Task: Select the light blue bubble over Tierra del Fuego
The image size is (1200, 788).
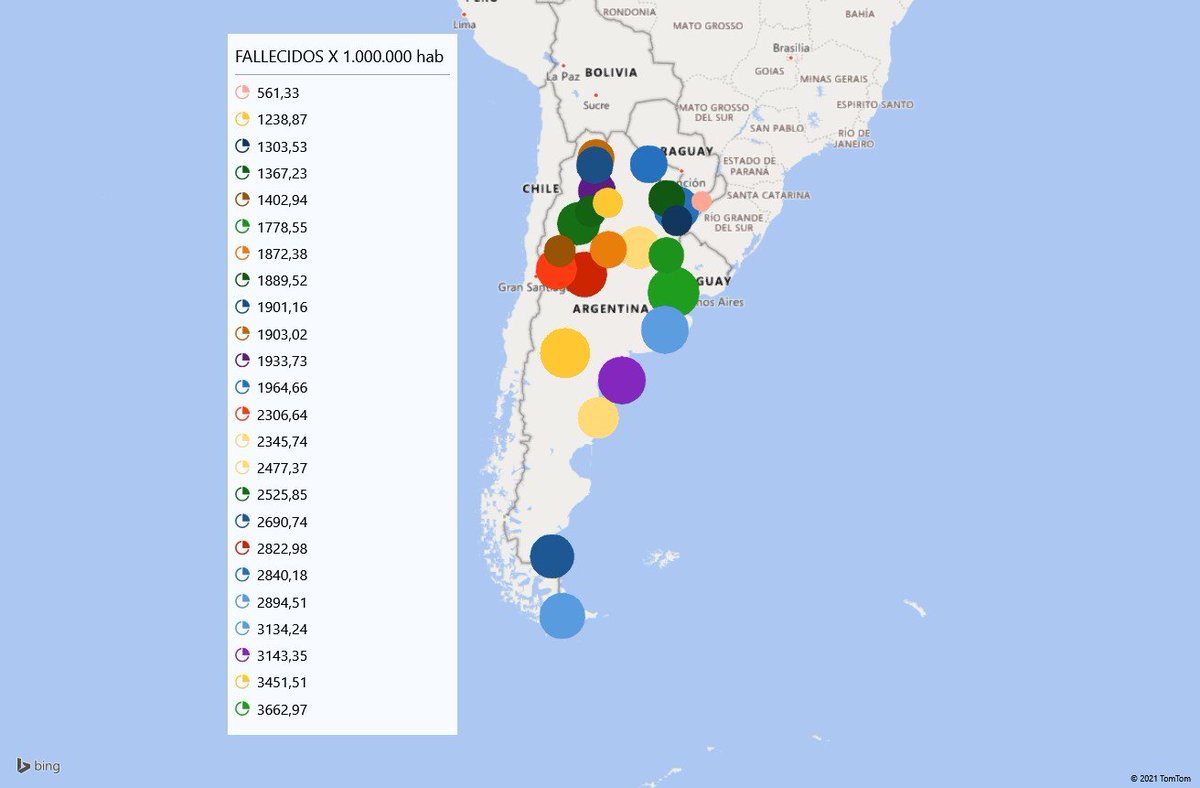Action: click(562, 616)
